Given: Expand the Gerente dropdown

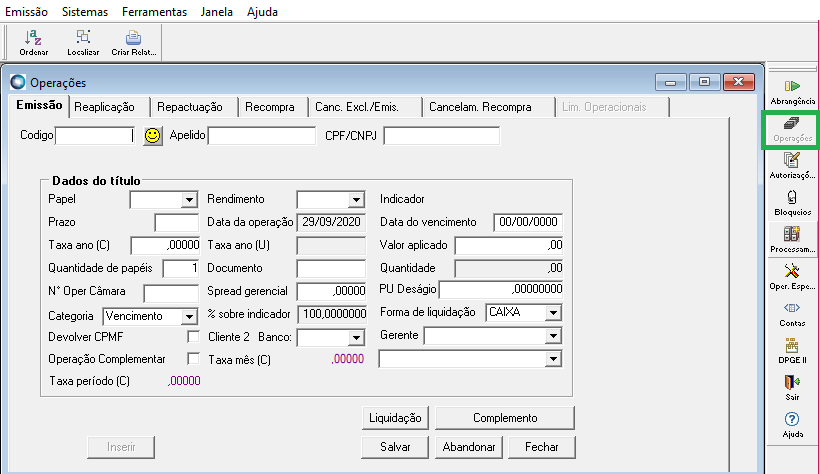Looking at the screenshot, I should 553,336.
